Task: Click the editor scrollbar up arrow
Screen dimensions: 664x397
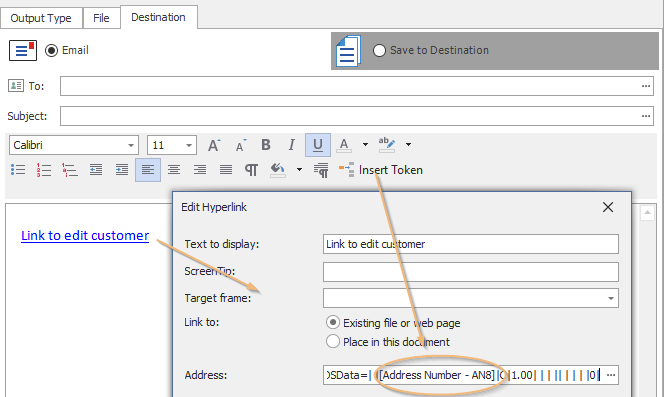Action: [x=647, y=213]
